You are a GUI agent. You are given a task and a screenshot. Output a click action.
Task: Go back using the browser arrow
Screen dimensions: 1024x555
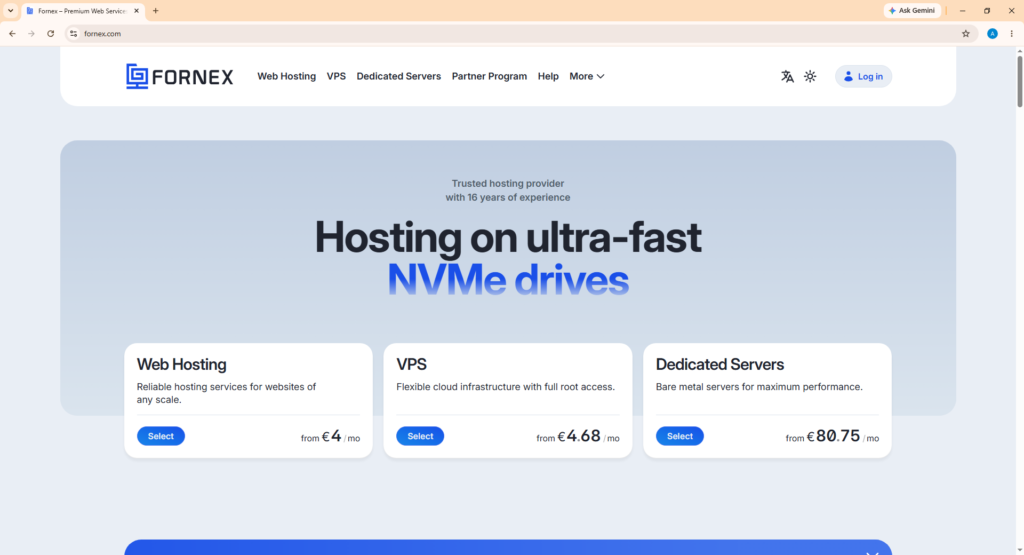click(12, 33)
